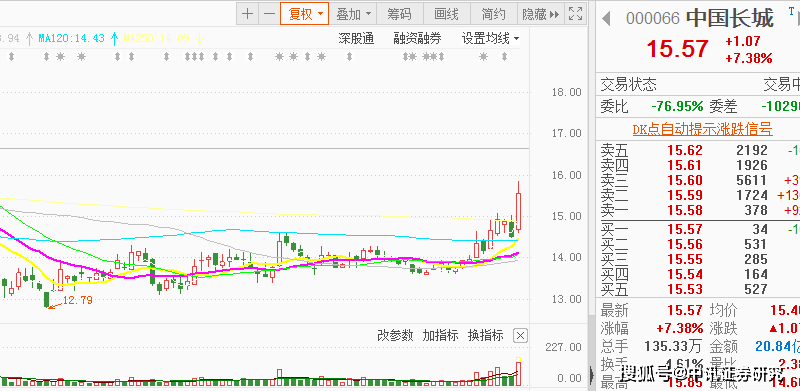Click the MA120 up arrow icon
This screenshot has height=391, width=800.
click(114, 38)
